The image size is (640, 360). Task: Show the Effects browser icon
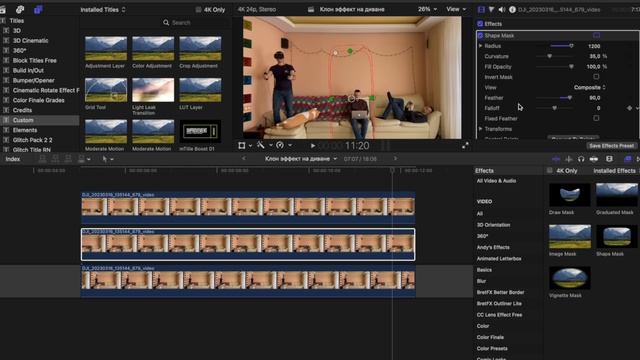pyautogui.click(x=628, y=159)
